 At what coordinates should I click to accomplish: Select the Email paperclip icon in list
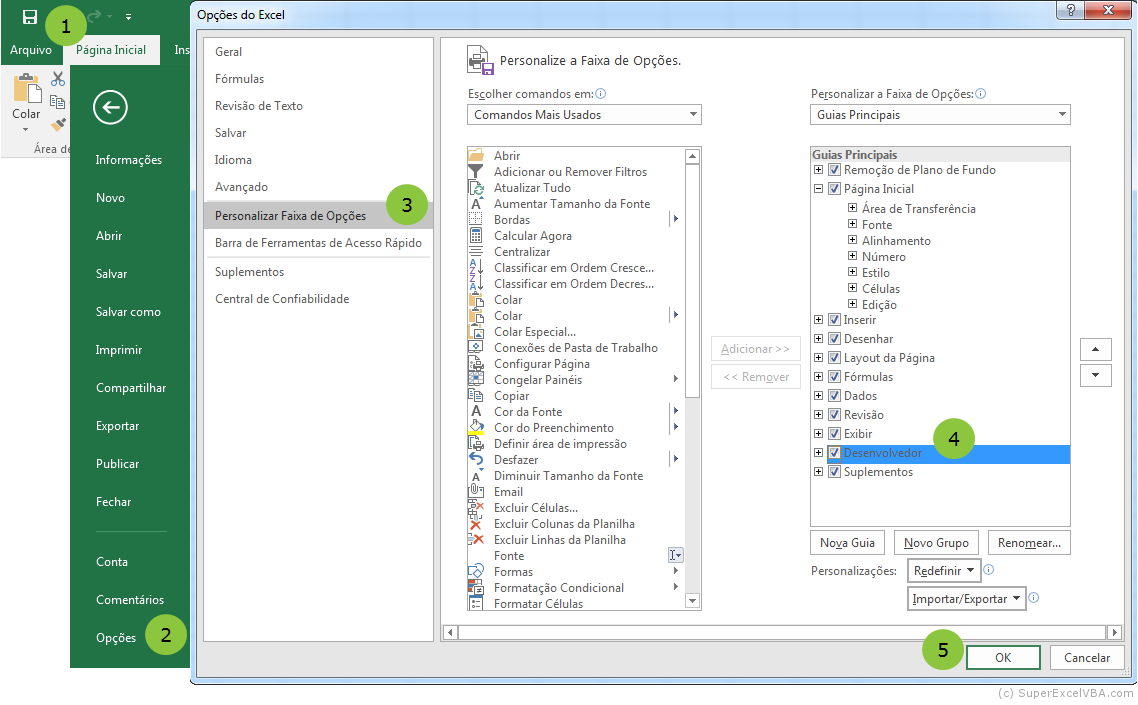[476, 491]
